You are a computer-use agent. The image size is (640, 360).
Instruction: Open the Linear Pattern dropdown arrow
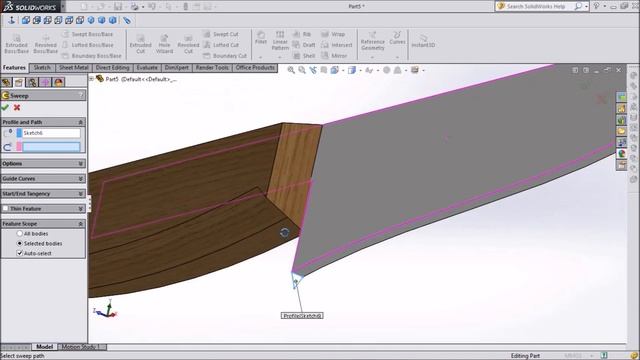pos(280,57)
